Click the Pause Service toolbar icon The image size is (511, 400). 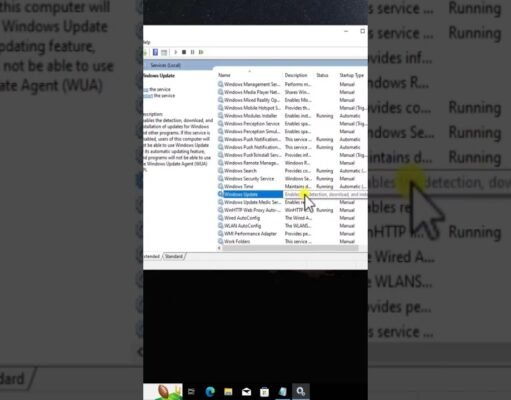pyautogui.click(x=192, y=52)
